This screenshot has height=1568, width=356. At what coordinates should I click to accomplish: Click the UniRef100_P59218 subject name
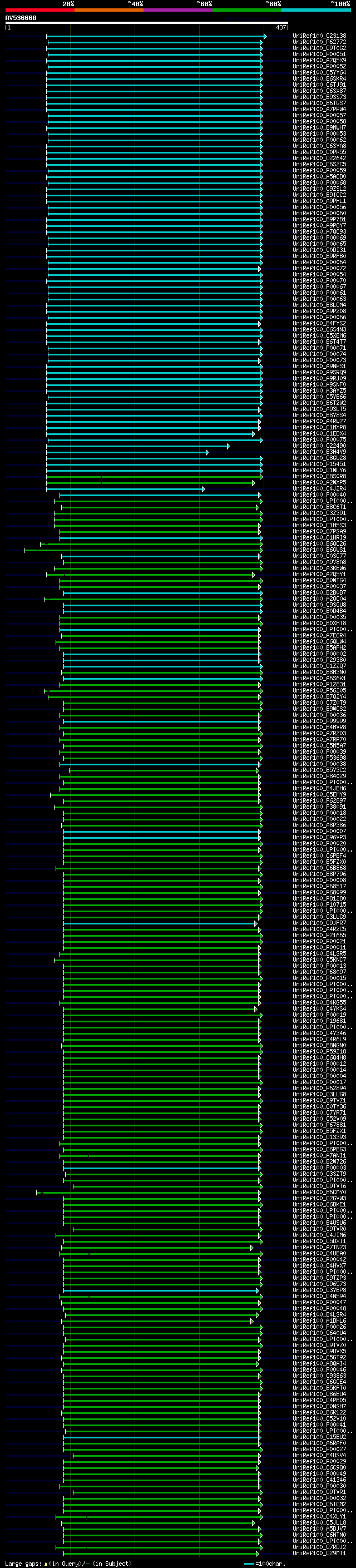(x=319, y=1052)
